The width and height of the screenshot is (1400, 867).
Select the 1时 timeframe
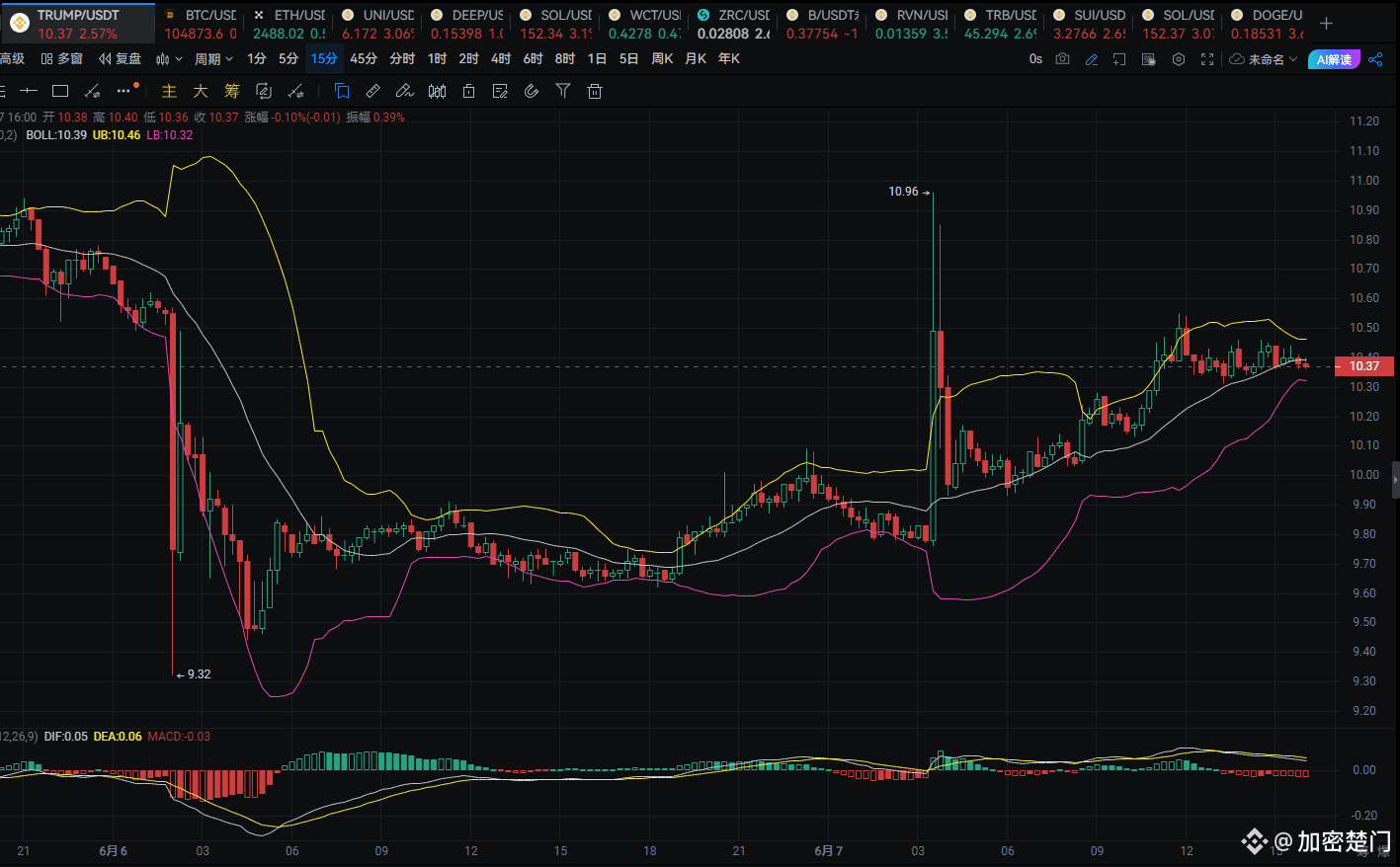(x=437, y=59)
